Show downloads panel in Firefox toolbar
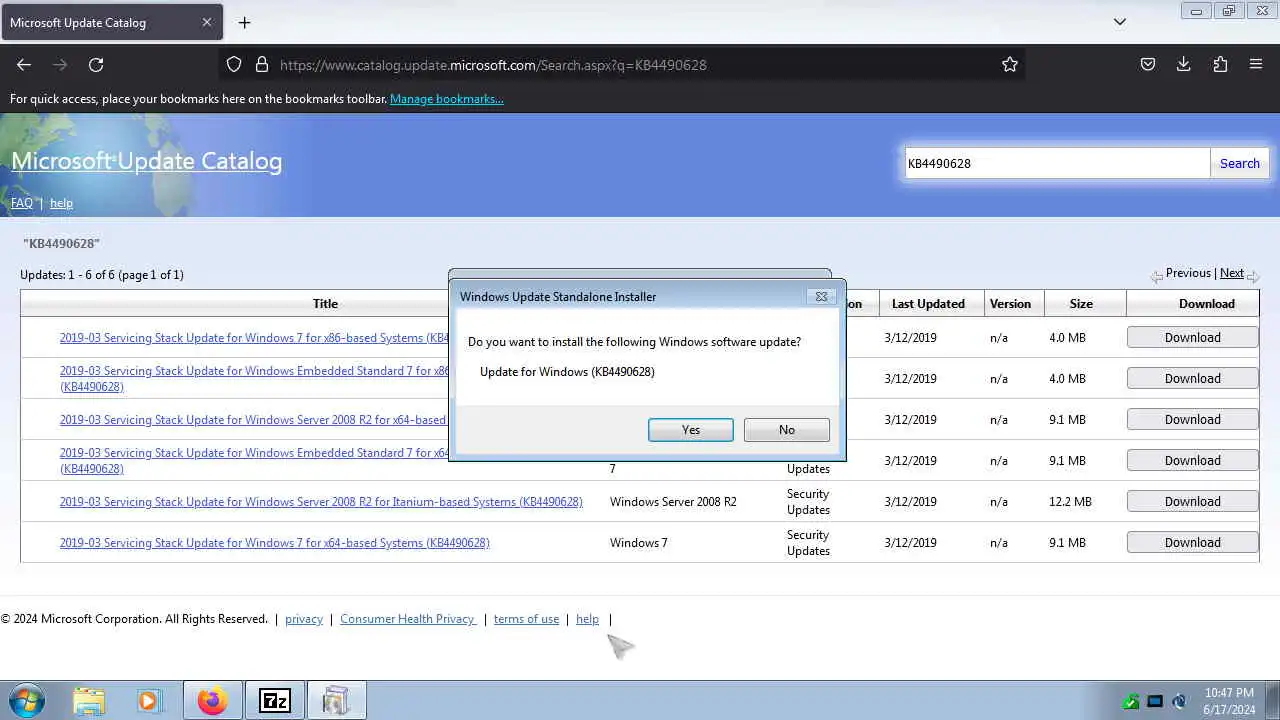The width and height of the screenshot is (1280, 720). coord(1184,65)
